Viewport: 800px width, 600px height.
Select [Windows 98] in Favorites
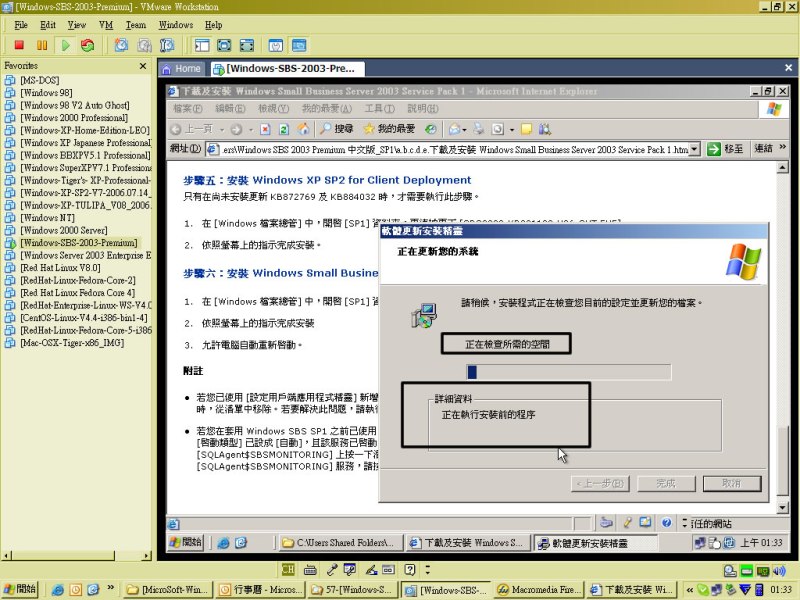pos(46,93)
